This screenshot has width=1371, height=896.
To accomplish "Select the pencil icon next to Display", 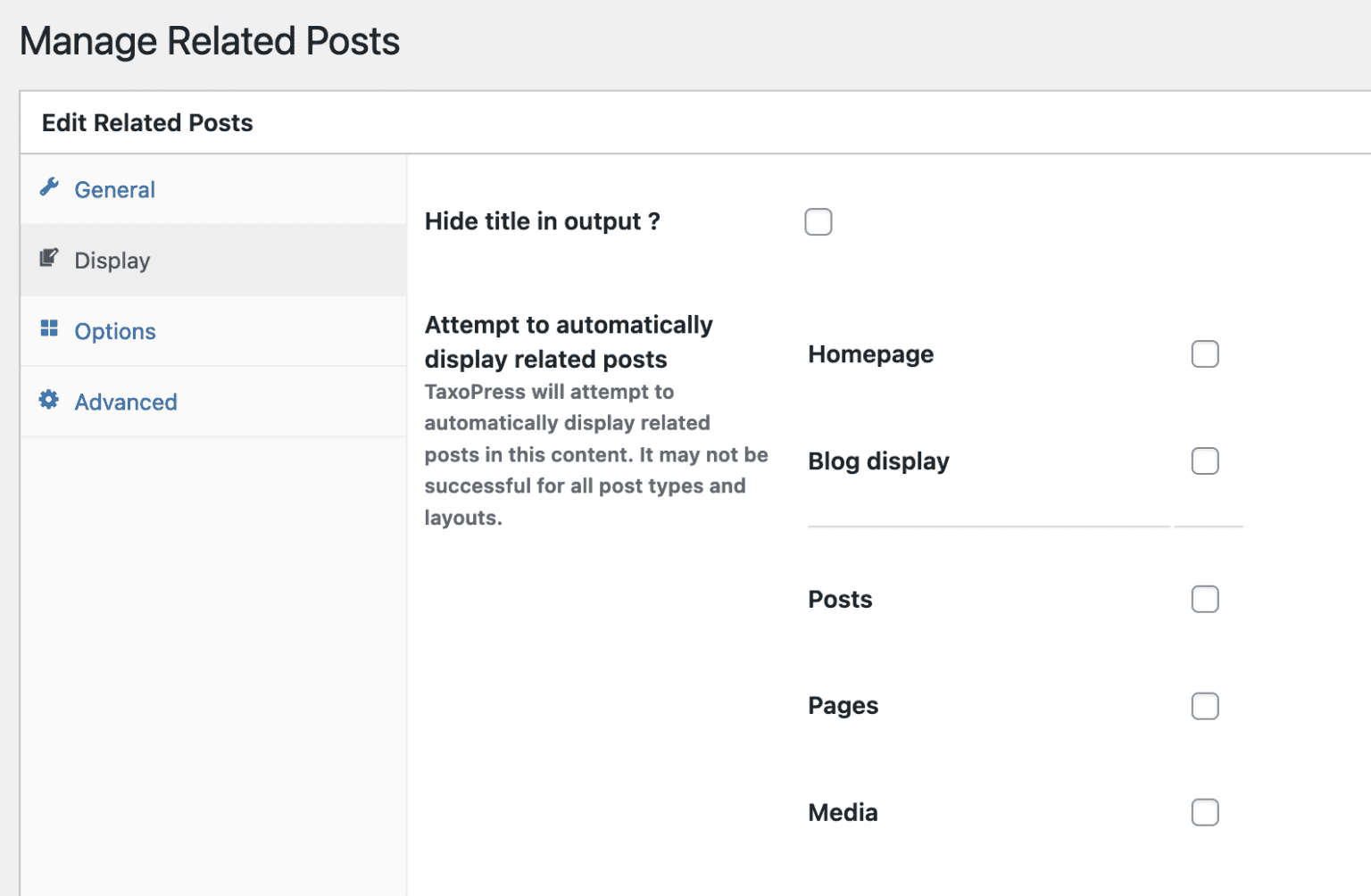I will point(51,258).
